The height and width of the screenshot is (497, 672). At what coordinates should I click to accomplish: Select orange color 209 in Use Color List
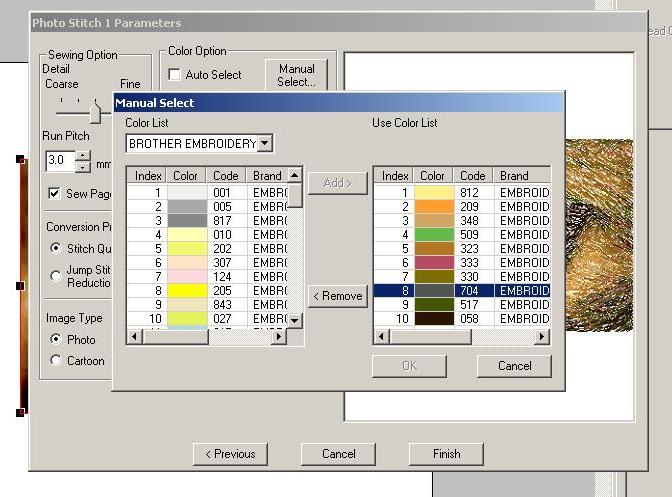[434, 206]
